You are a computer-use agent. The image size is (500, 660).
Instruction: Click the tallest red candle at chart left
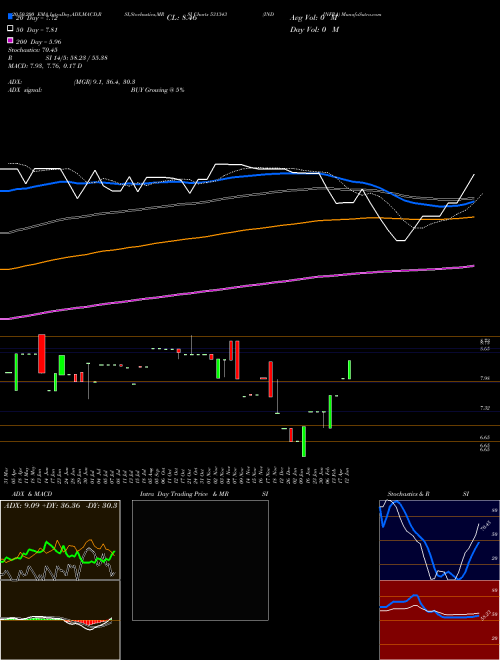[x=42, y=354]
